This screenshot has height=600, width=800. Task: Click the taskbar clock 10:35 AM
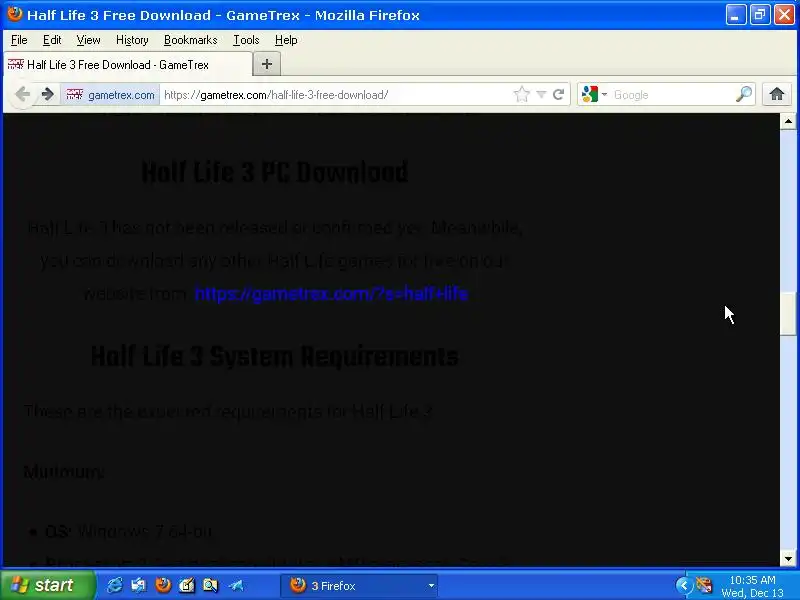click(x=753, y=580)
